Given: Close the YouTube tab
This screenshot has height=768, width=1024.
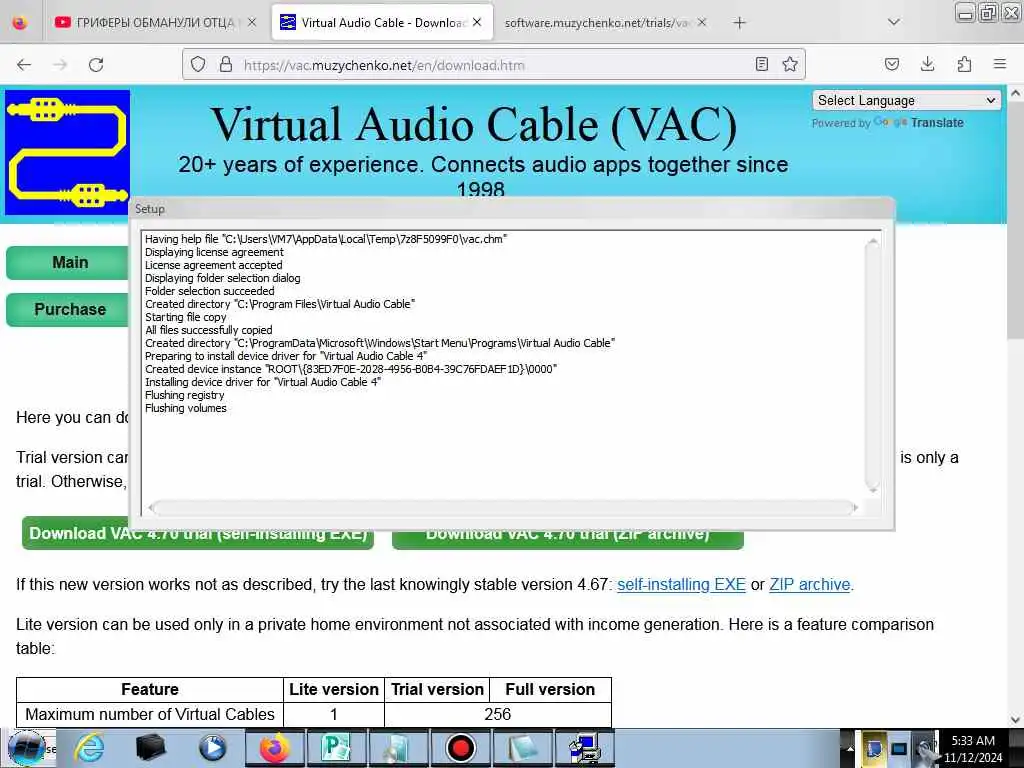Looking at the screenshot, I should 252,23.
